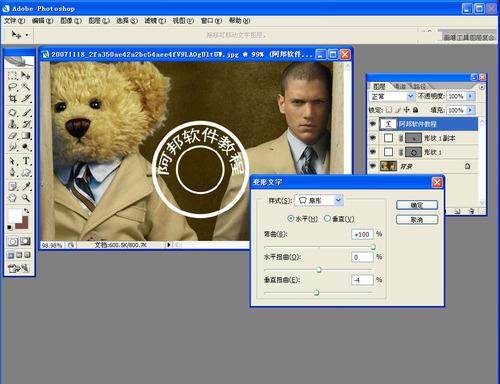Select the Custom Shape tool
The image size is (500, 384).
(26, 173)
